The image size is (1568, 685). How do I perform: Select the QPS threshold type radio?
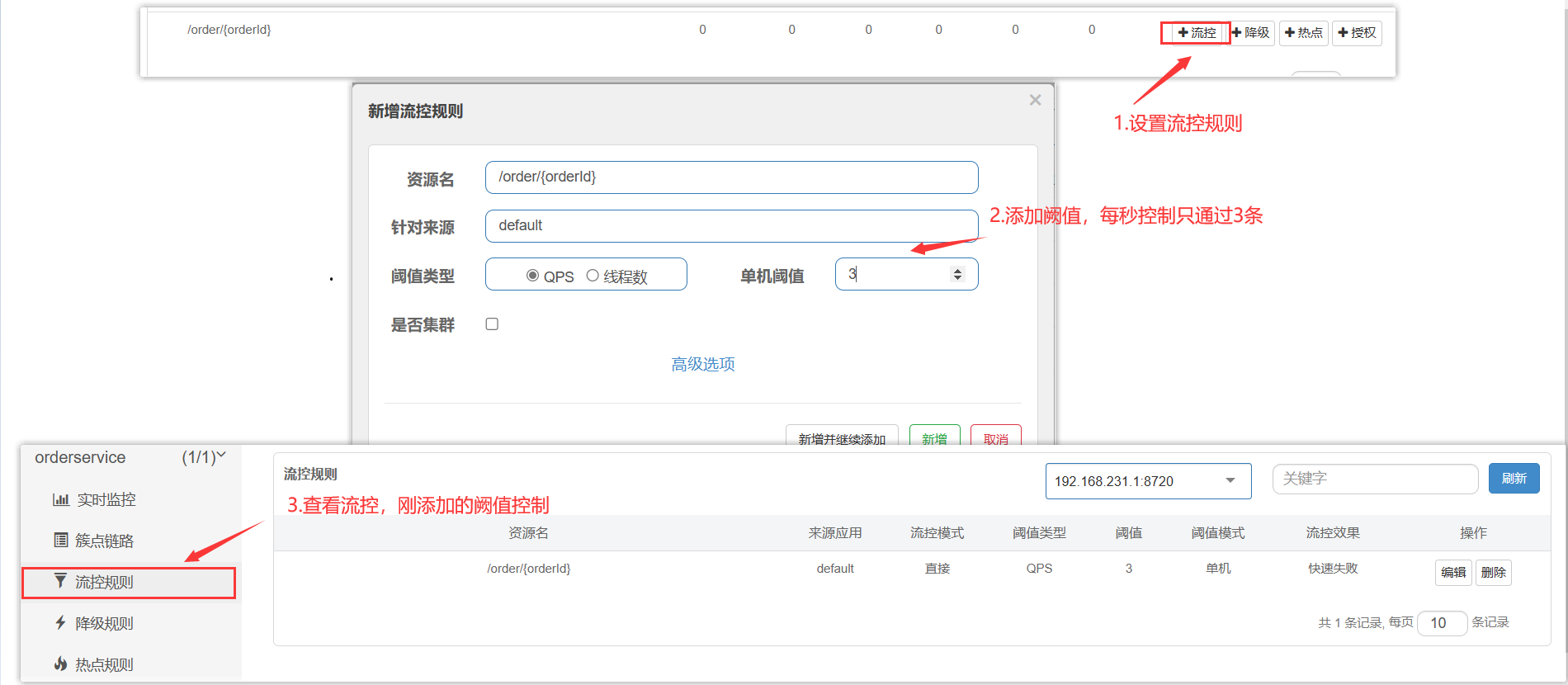532,276
